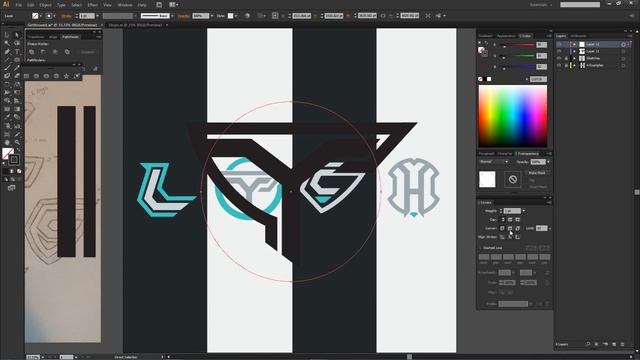Switch to the Align tab
The height and width of the screenshot is (360, 640).
coord(53,37)
